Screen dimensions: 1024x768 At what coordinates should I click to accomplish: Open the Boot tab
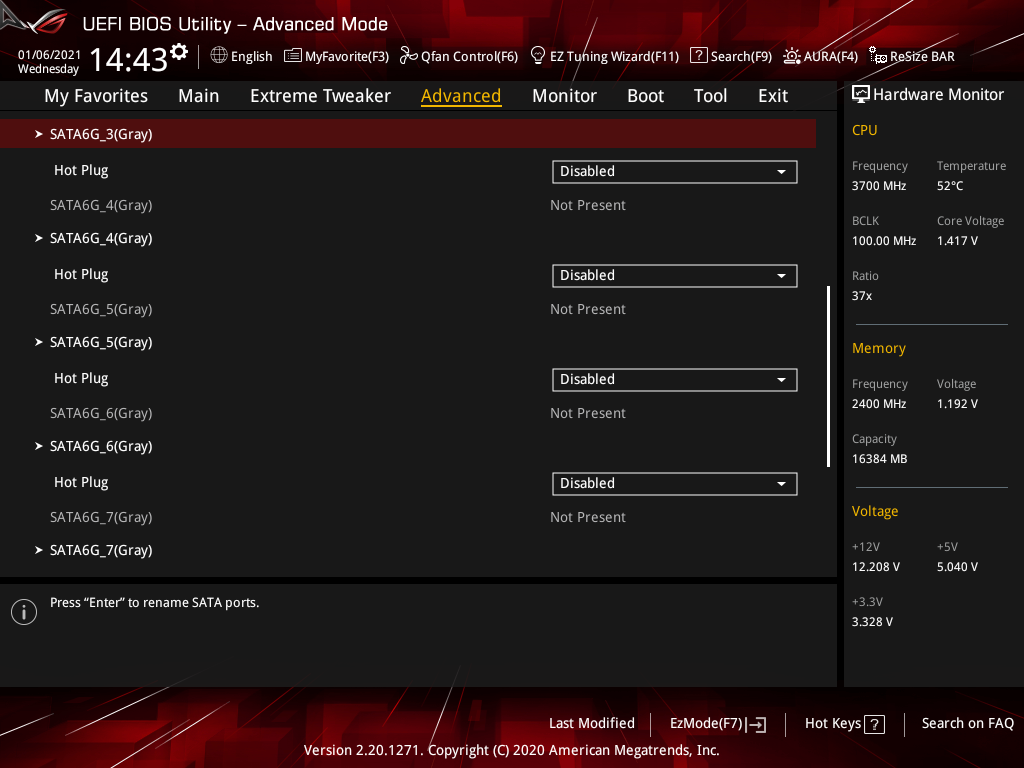[x=645, y=96]
